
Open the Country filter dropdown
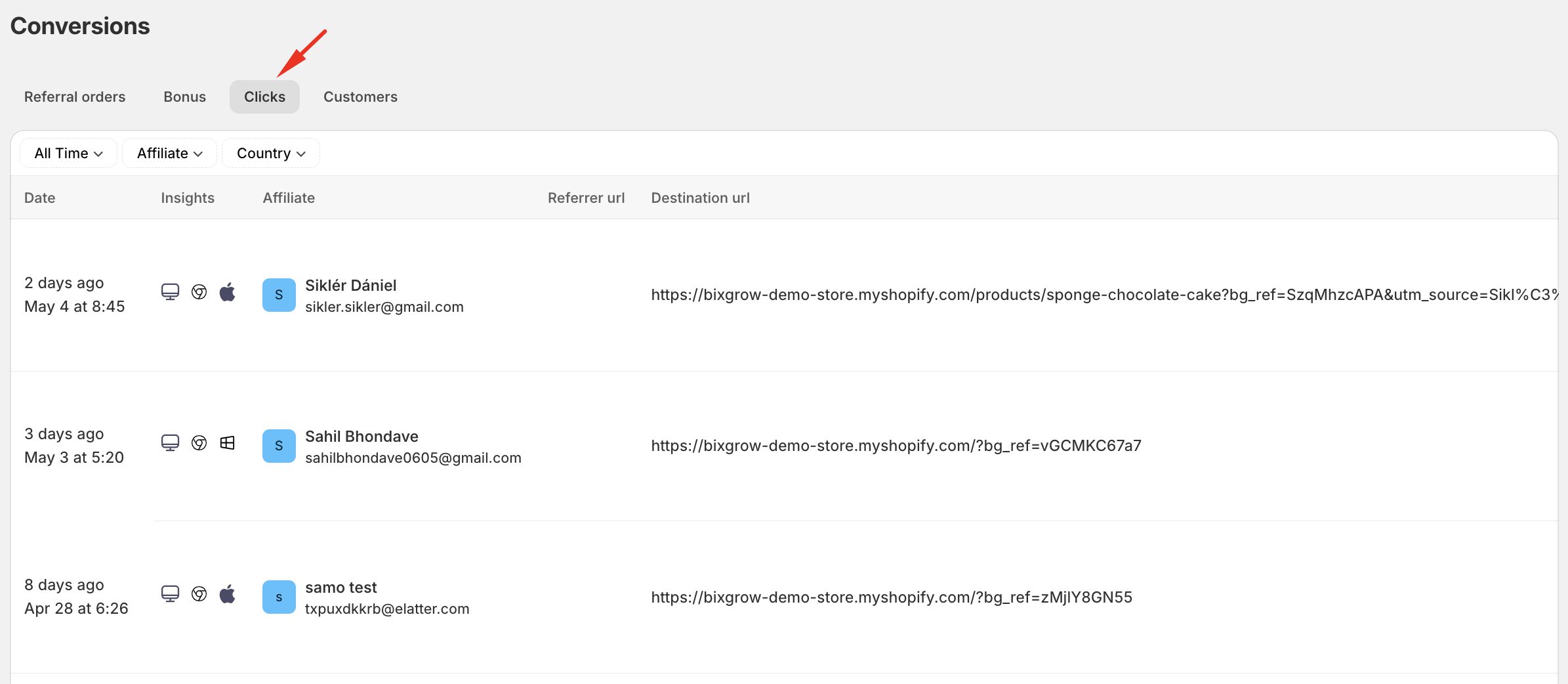pyautogui.click(x=270, y=153)
